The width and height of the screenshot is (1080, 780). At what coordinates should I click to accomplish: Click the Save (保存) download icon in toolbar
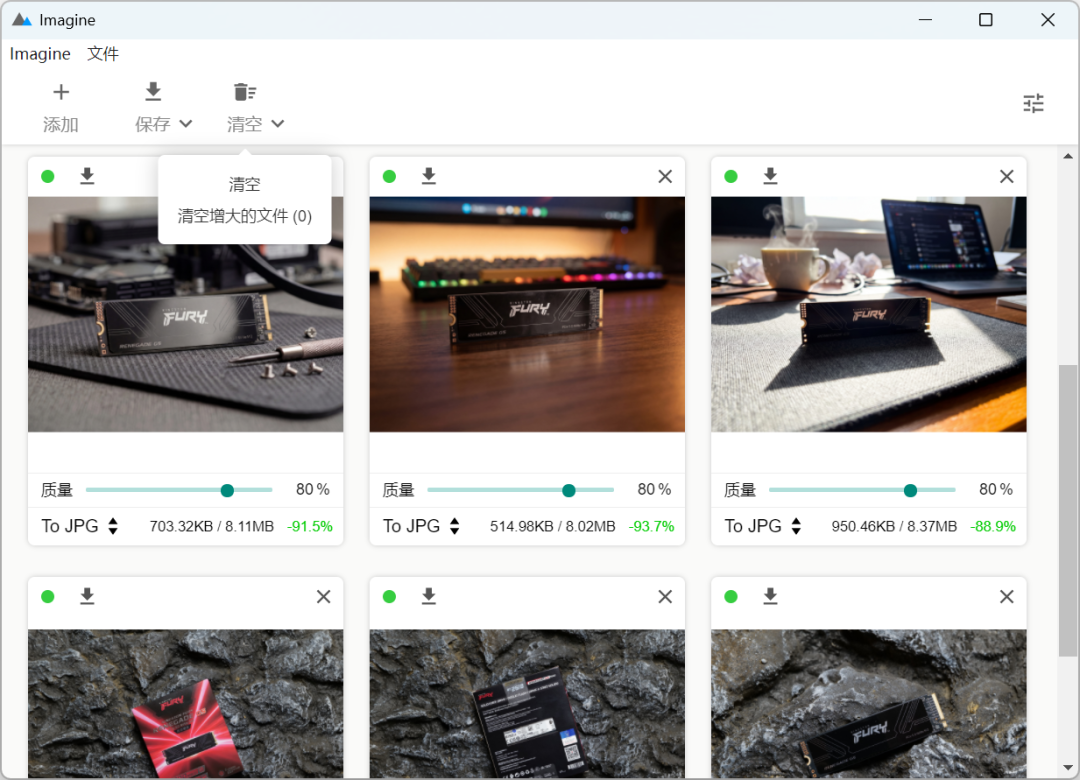coord(153,92)
